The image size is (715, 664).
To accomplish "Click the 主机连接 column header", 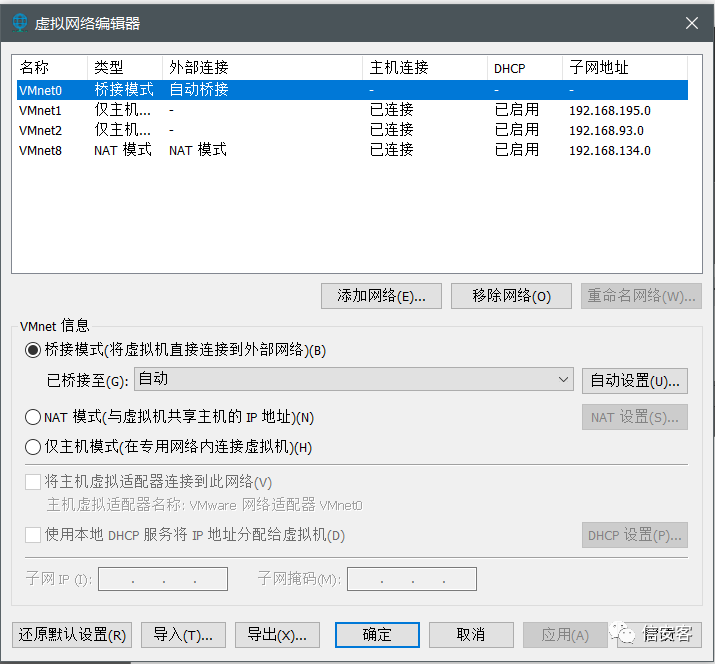I will 425,67.
